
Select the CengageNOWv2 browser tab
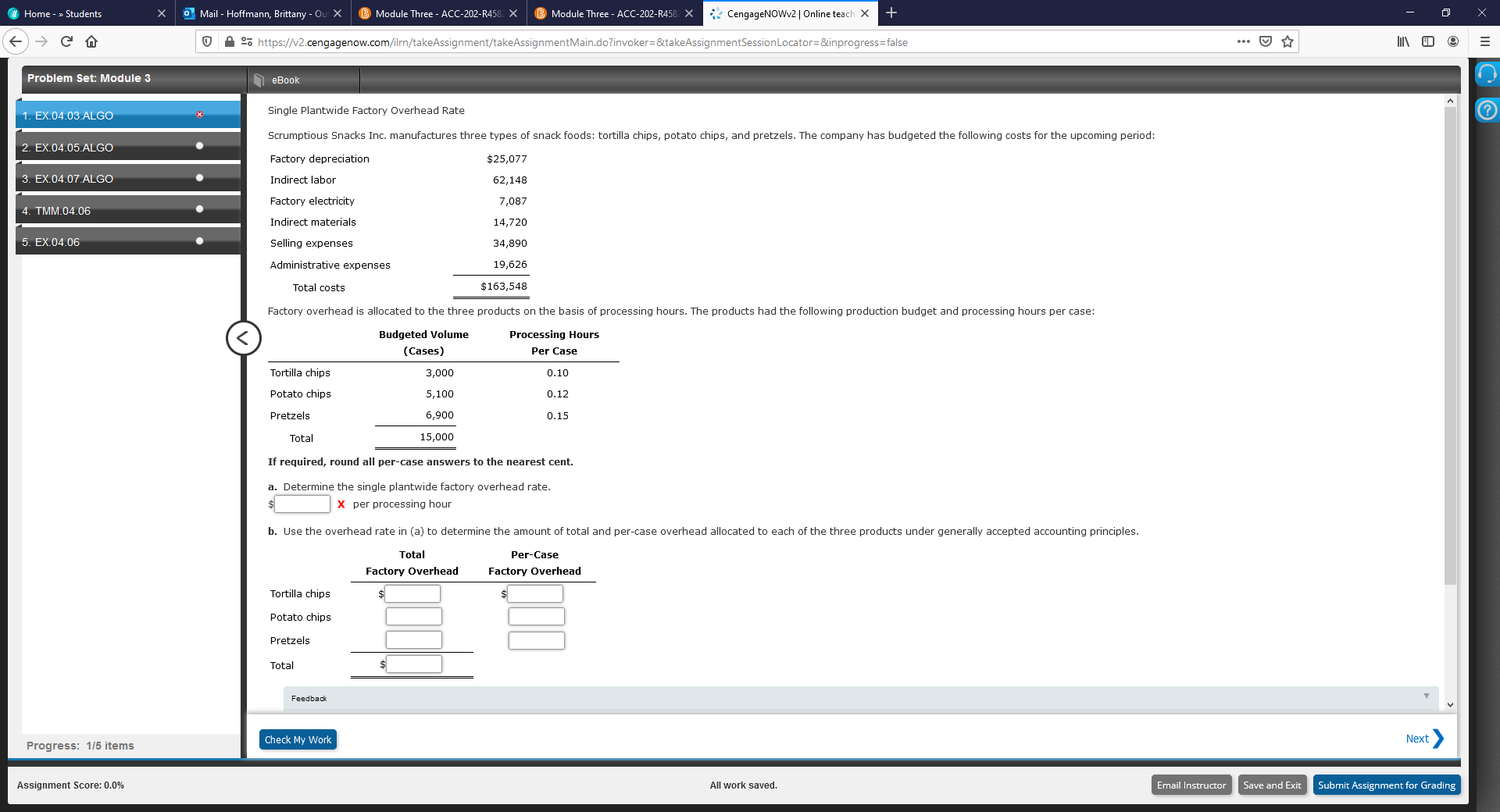point(790,13)
